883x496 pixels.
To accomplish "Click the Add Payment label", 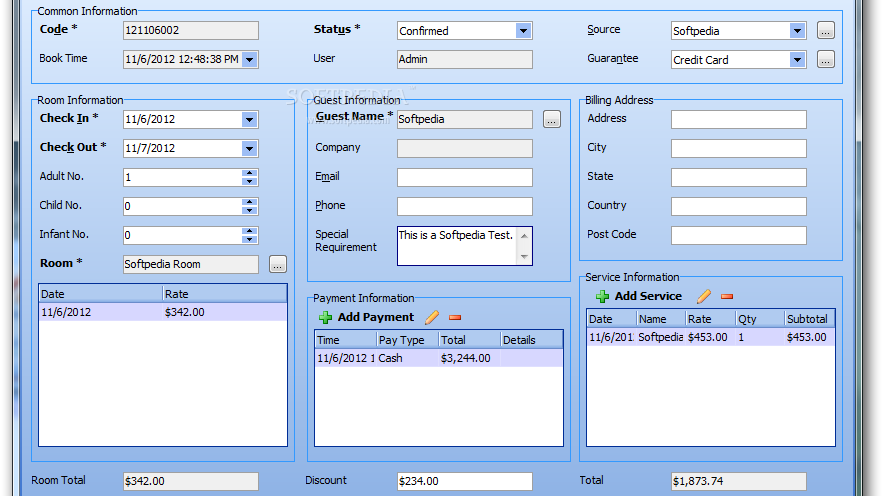I will (x=376, y=318).
